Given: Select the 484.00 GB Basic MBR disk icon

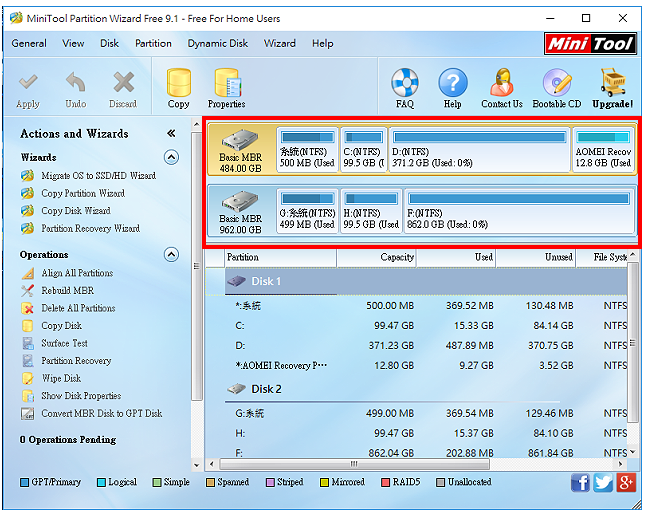Looking at the screenshot, I should (x=240, y=139).
